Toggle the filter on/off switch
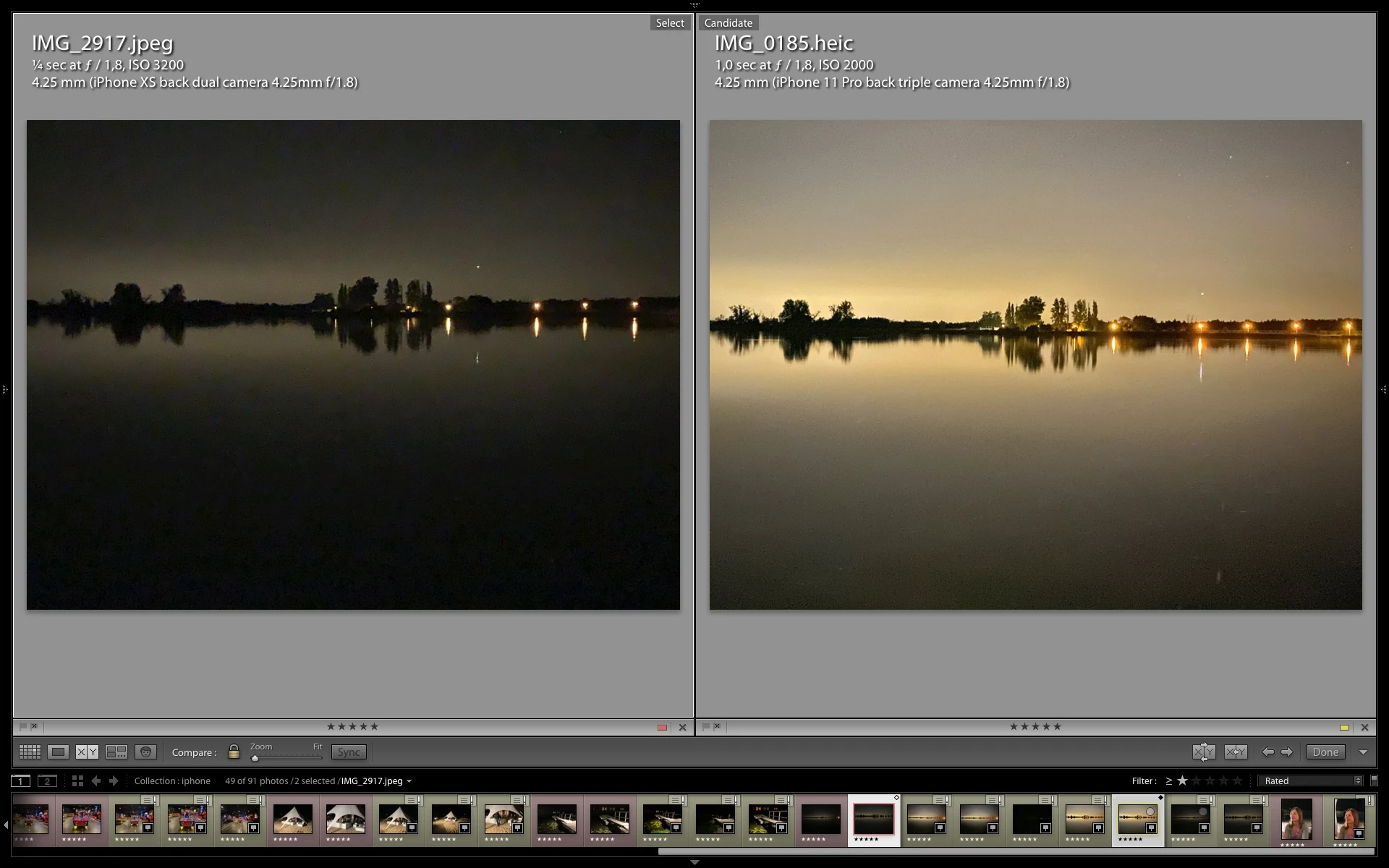This screenshot has height=868, width=1389. (1374, 780)
